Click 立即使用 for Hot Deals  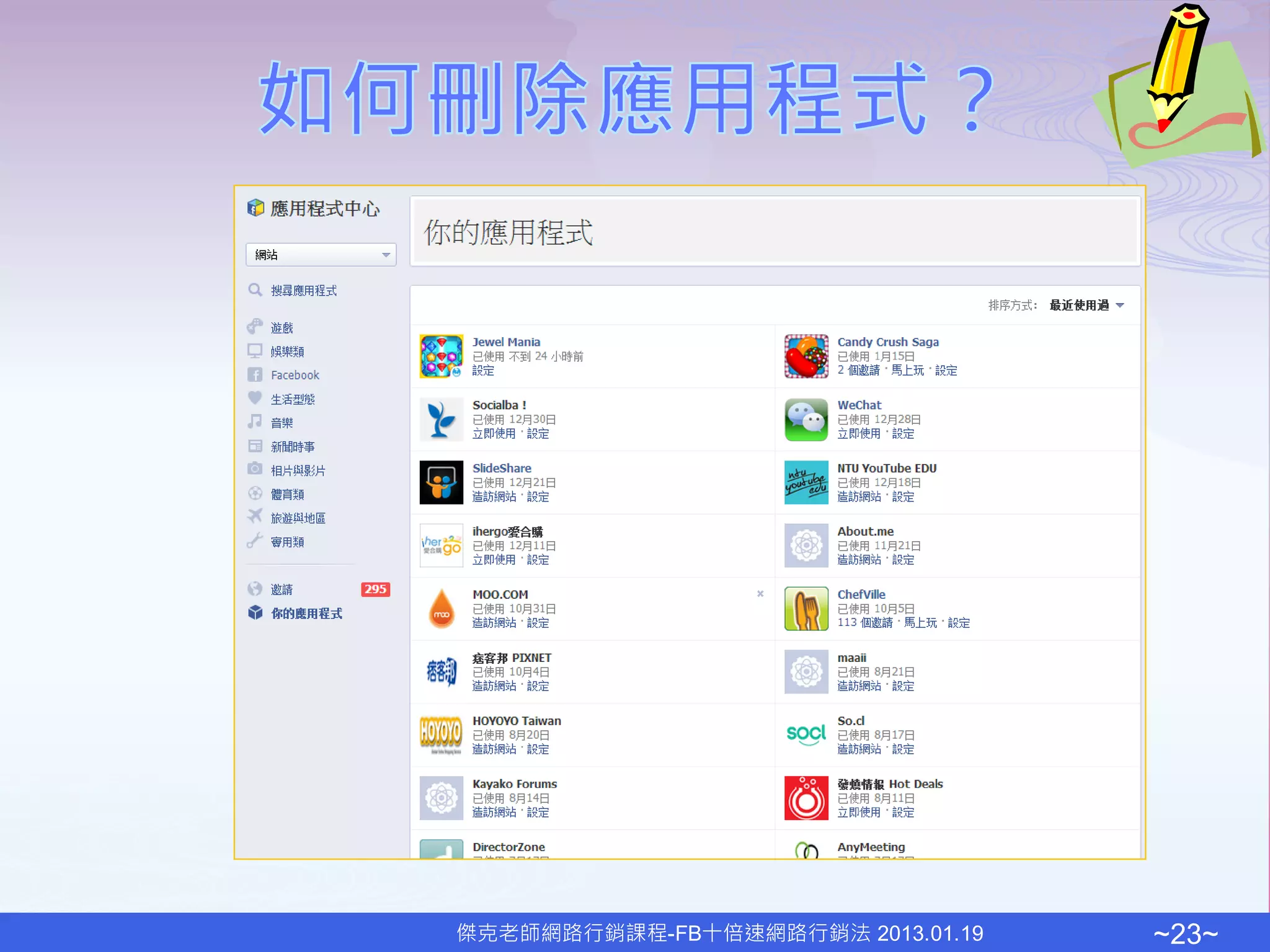point(859,813)
